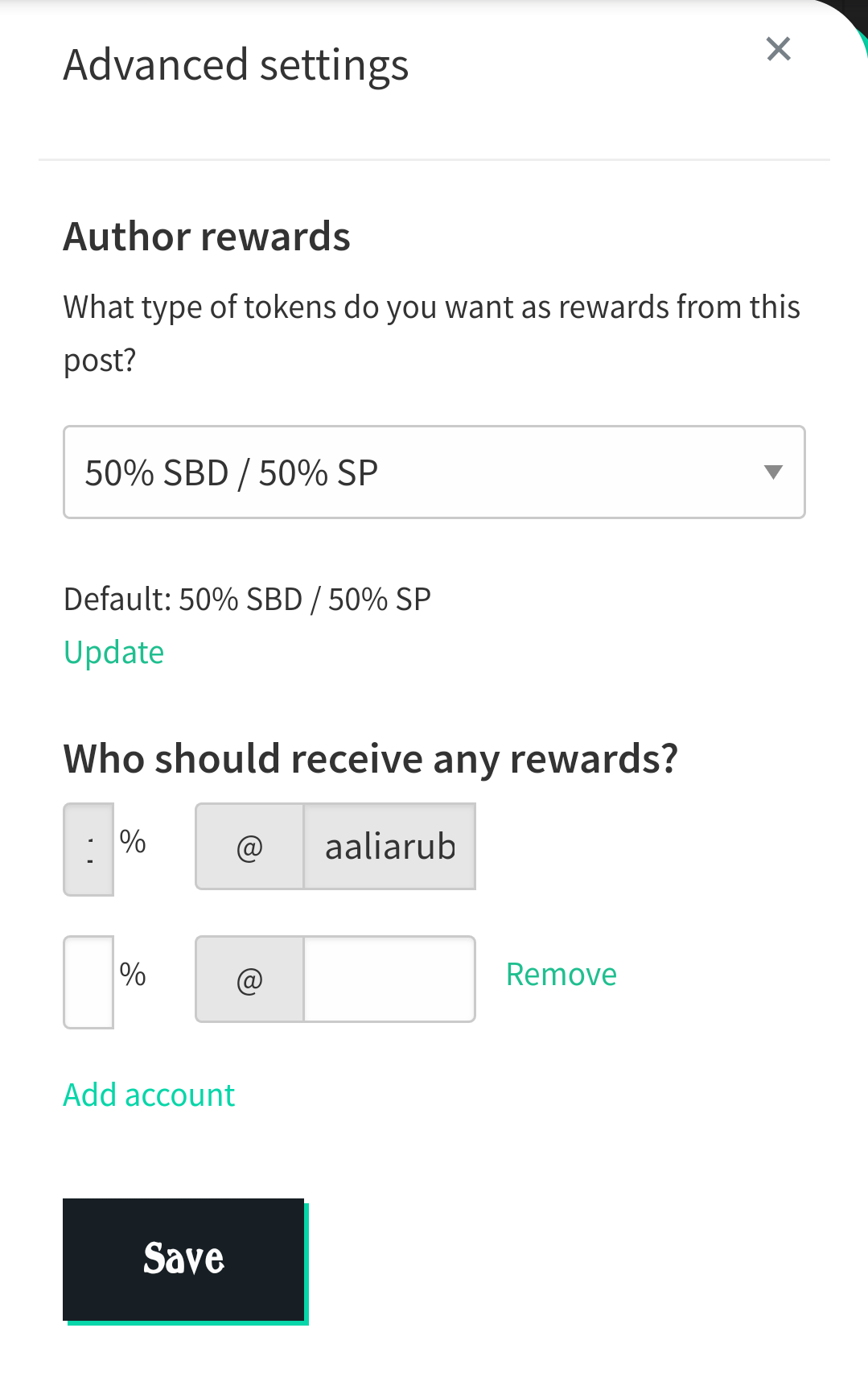The height and width of the screenshot is (1394, 868).
Task: Focus the empty percent field in second row
Action: pos(88,982)
